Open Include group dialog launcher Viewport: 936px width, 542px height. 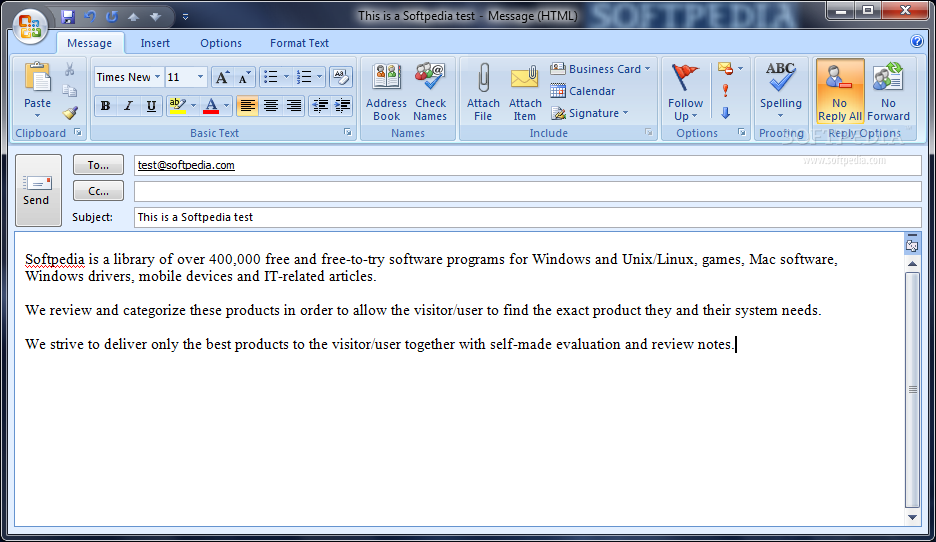click(649, 133)
